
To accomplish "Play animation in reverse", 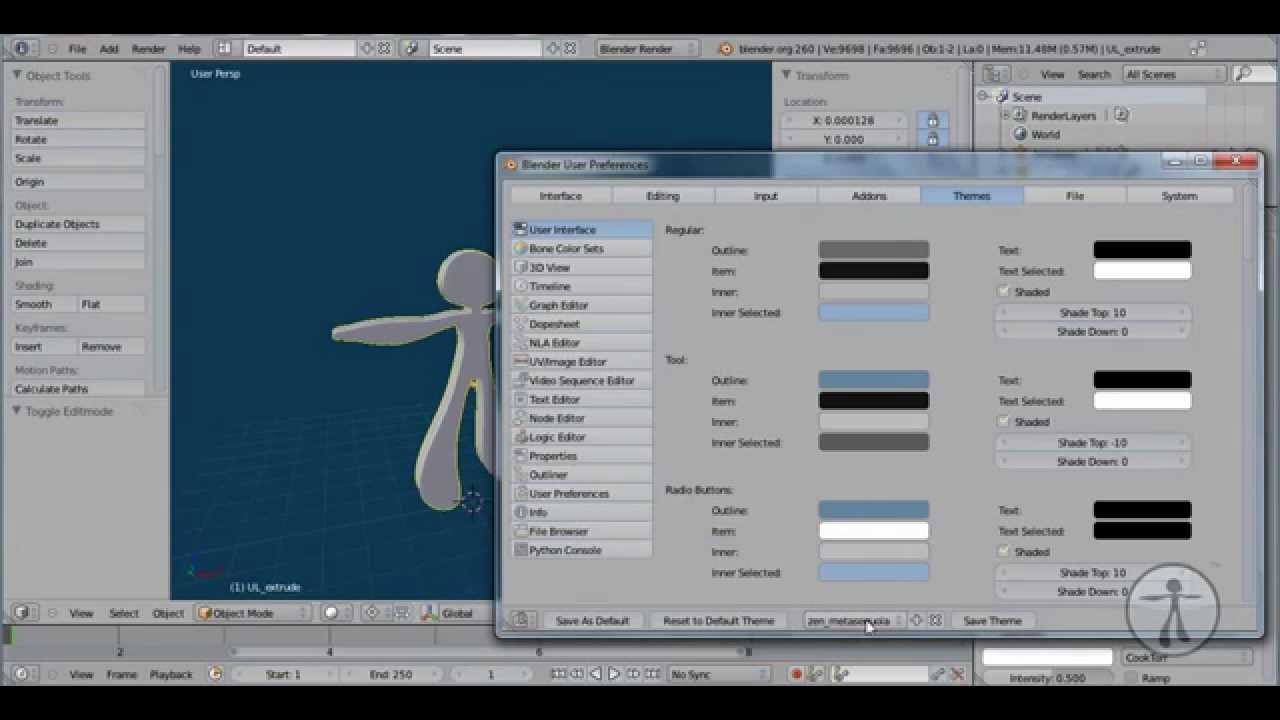I will [x=596, y=674].
